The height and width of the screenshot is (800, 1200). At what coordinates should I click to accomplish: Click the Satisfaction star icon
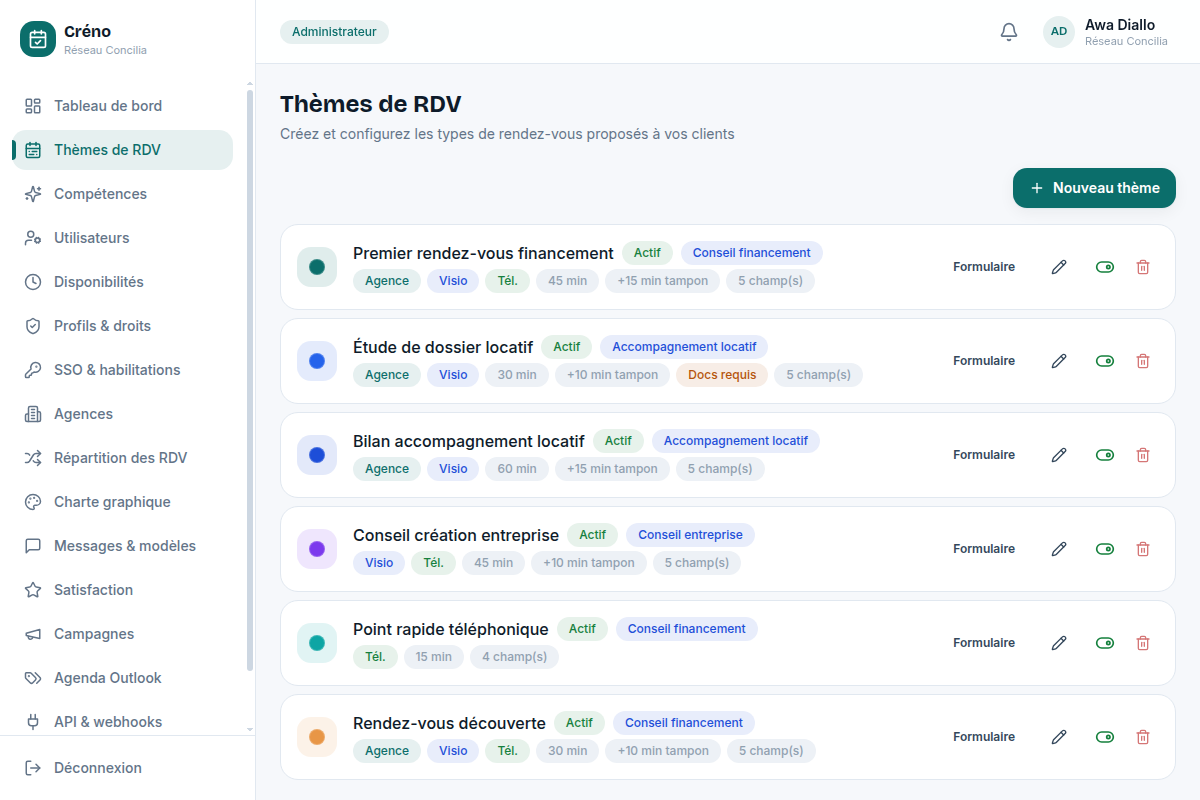point(33,590)
